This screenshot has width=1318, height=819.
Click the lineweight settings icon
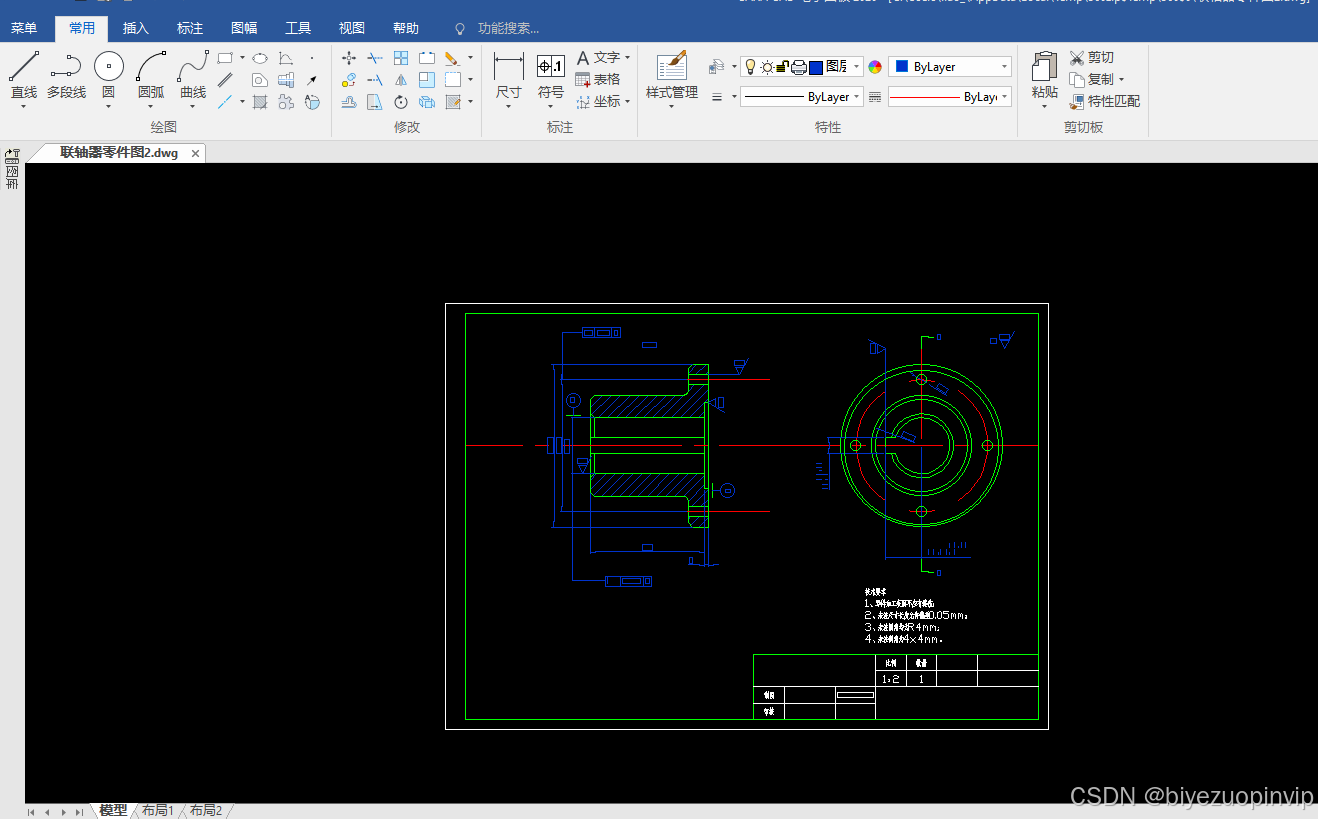point(717,97)
